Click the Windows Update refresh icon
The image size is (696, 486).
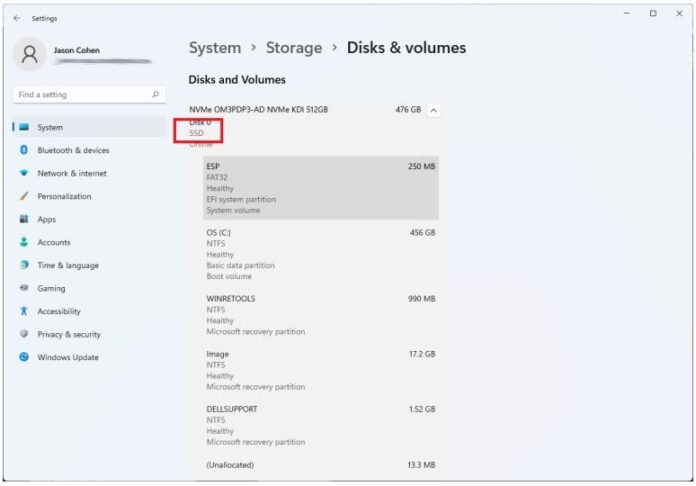tap(24, 357)
